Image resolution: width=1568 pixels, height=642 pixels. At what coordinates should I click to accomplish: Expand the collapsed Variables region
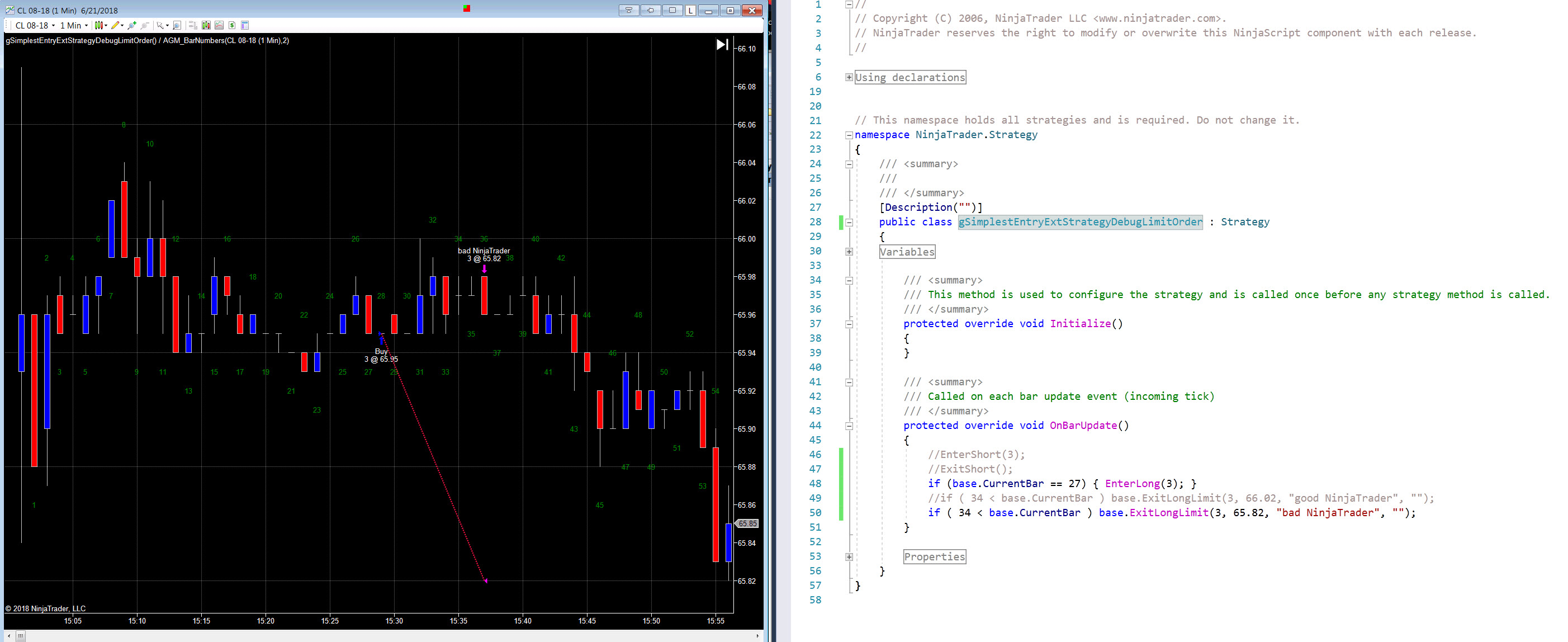tap(849, 252)
